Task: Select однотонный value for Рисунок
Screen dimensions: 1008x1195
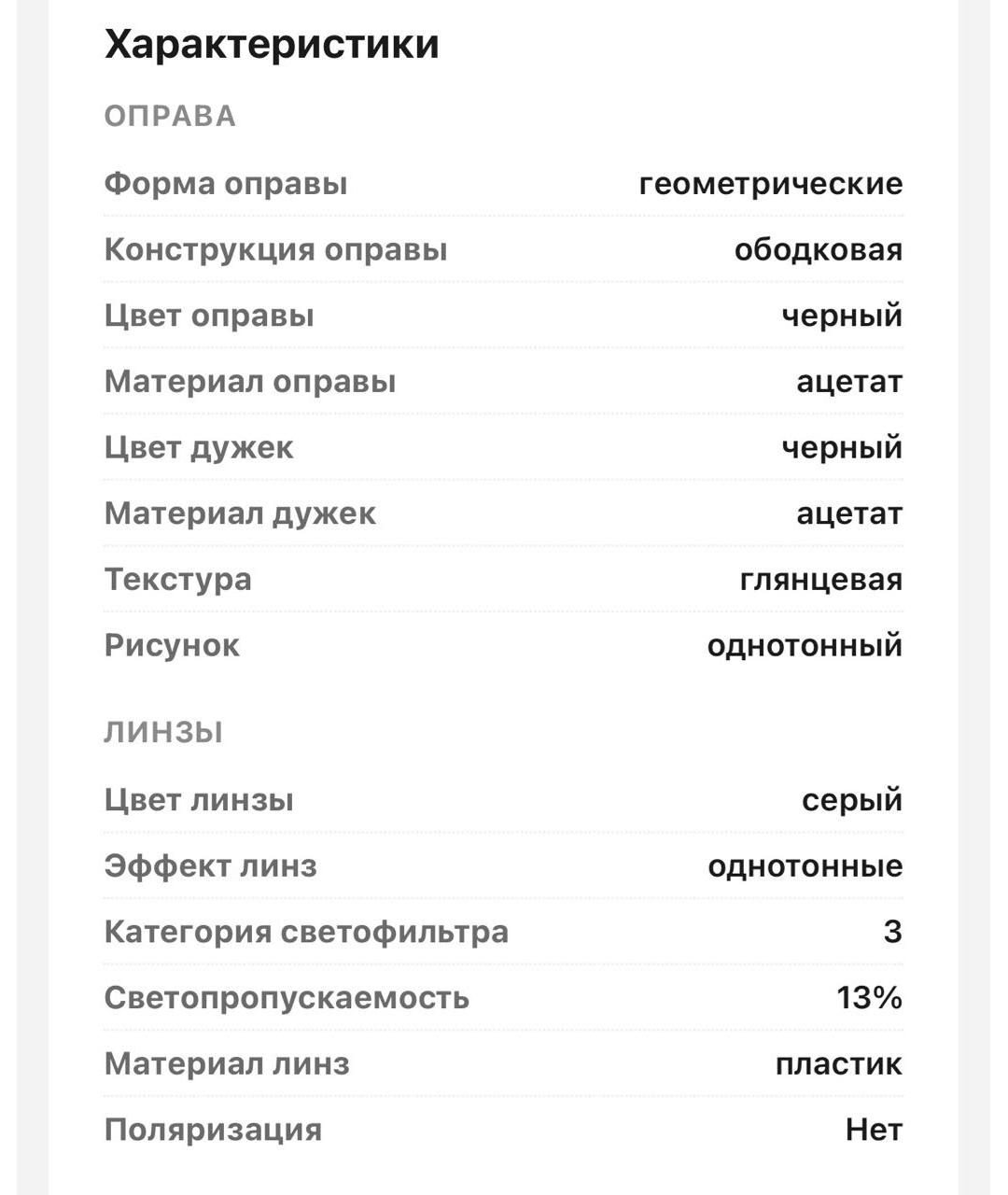Action: (805, 645)
